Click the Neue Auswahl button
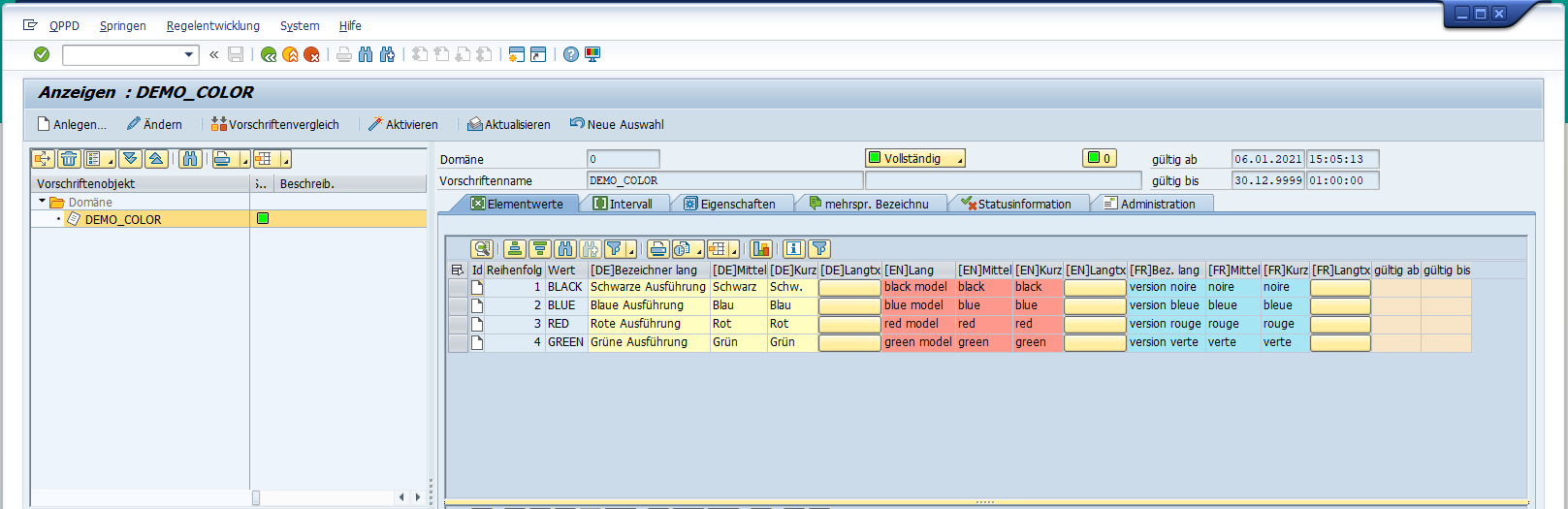Image resolution: width=1568 pixels, height=509 pixels. pyautogui.click(x=617, y=124)
